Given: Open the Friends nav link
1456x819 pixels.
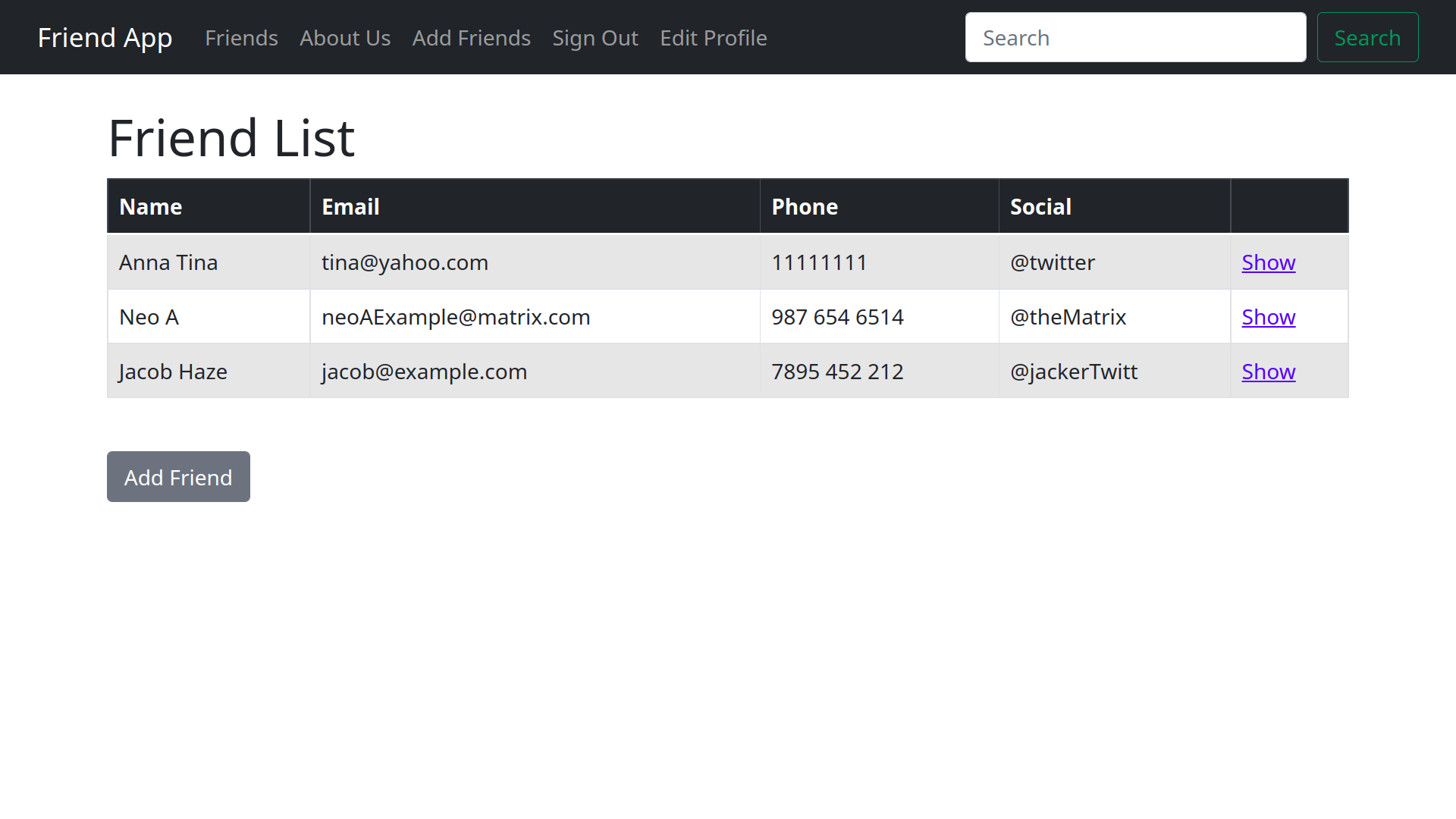Looking at the screenshot, I should pos(241,38).
